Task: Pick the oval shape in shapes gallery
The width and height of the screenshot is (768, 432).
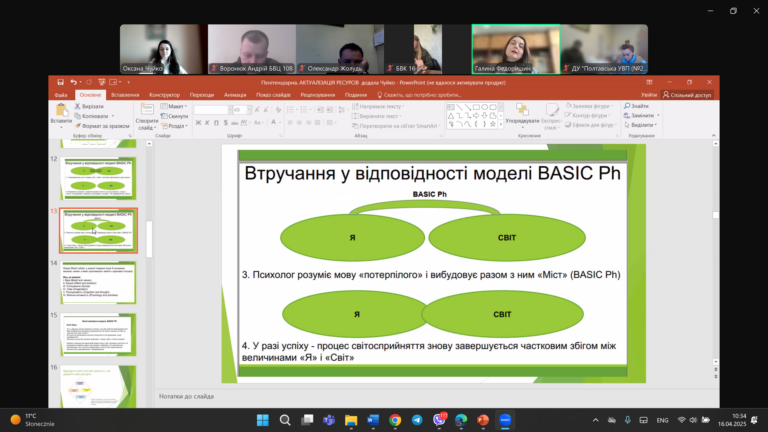Action: coord(484,107)
